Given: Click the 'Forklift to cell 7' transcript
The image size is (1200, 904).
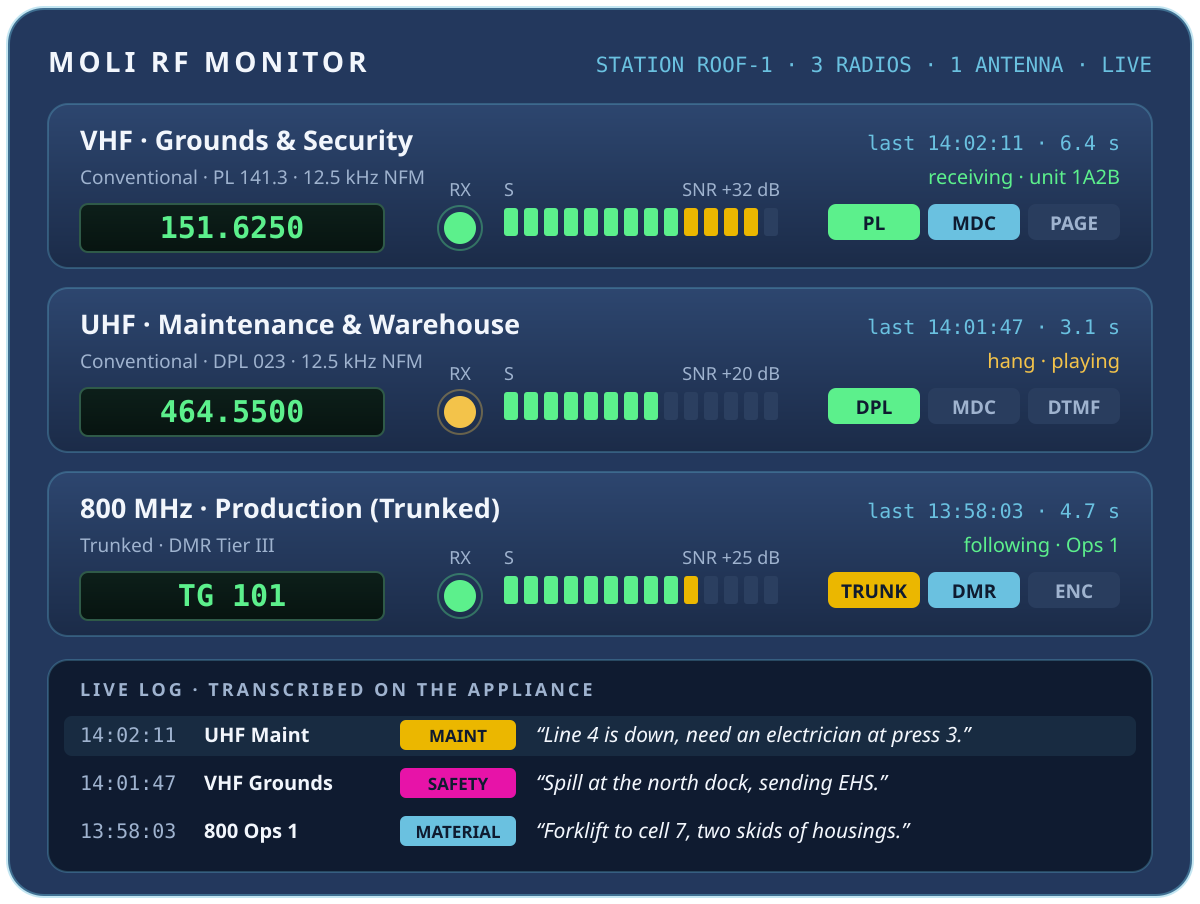Looking at the screenshot, I should tap(723, 831).
